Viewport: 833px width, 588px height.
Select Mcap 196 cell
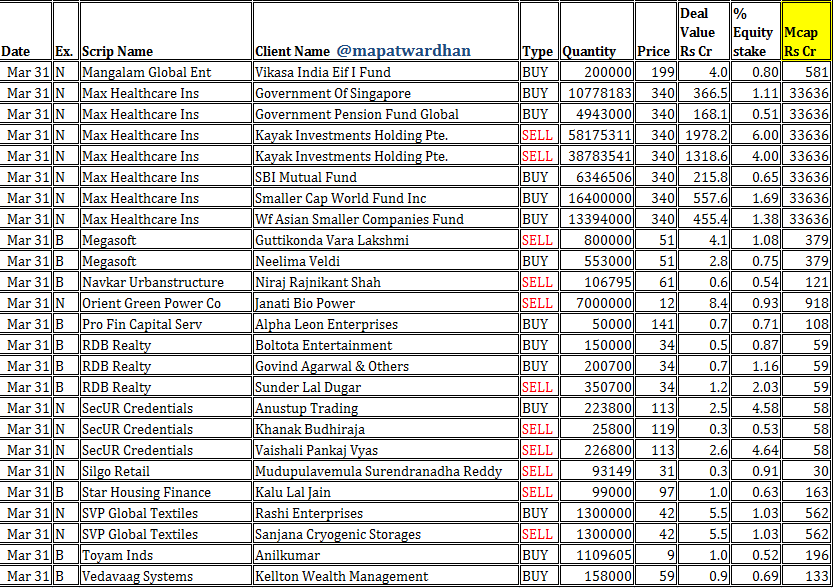806,555
